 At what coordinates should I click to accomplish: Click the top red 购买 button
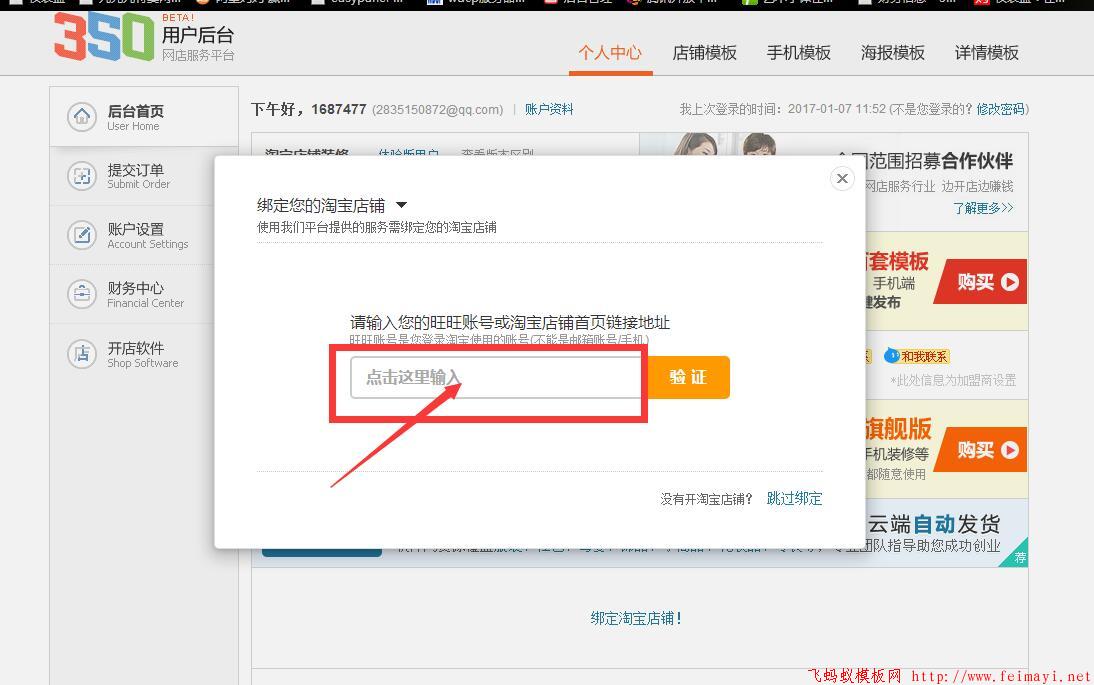pyautogui.click(x=982, y=282)
